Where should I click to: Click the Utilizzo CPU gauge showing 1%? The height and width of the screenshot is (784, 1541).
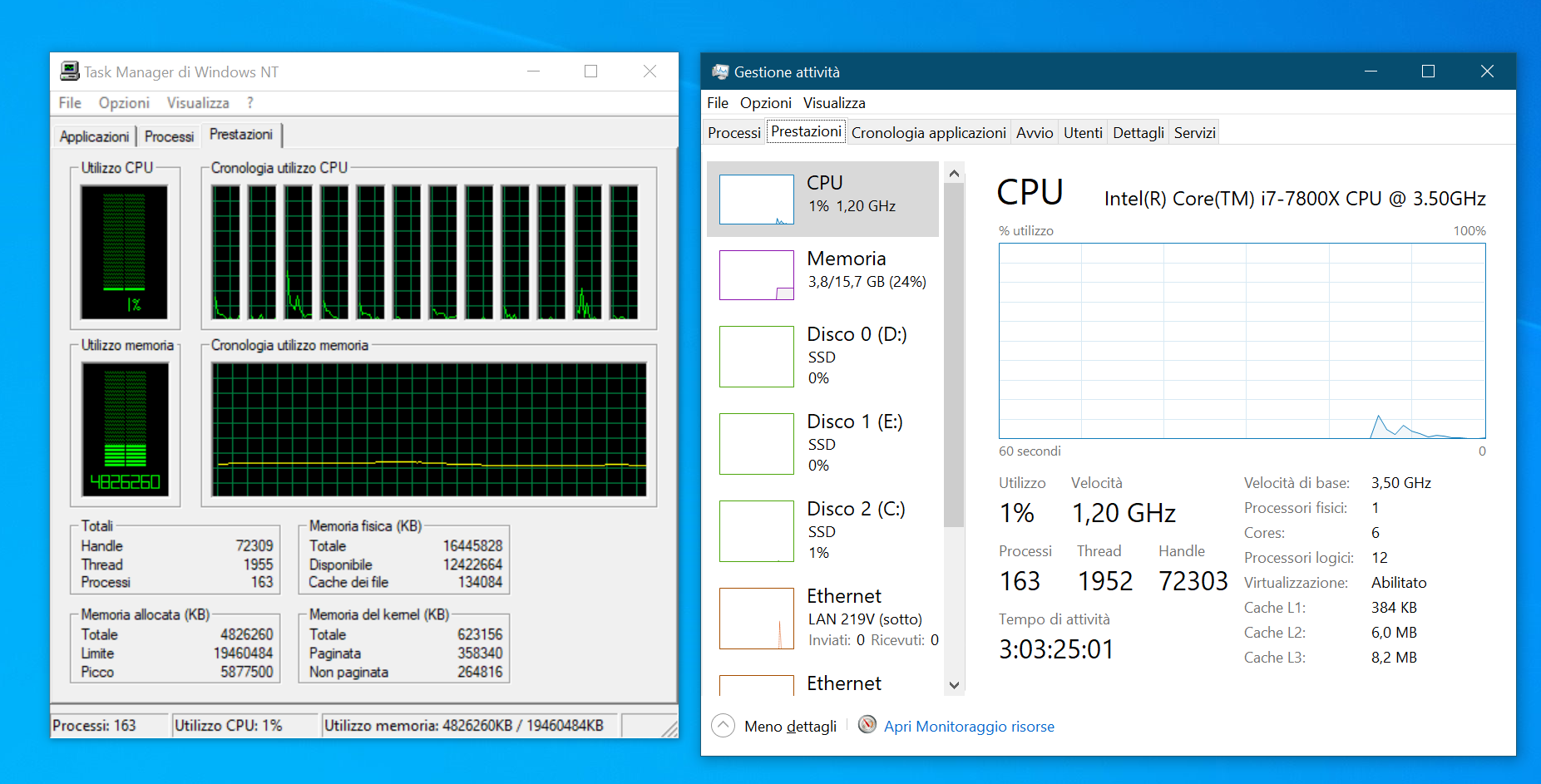[124, 252]
